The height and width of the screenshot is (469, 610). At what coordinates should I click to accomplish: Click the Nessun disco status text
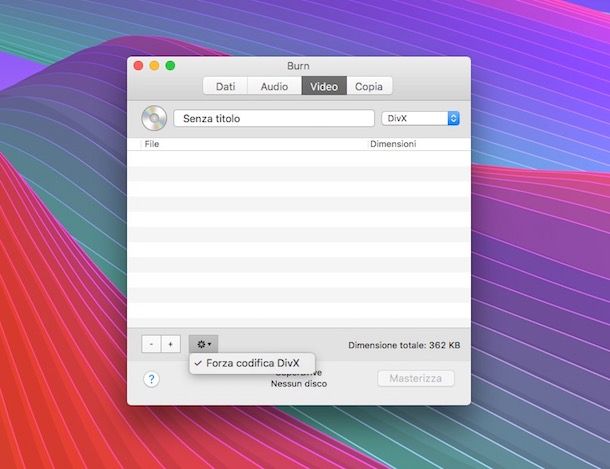tap(299, 383)
